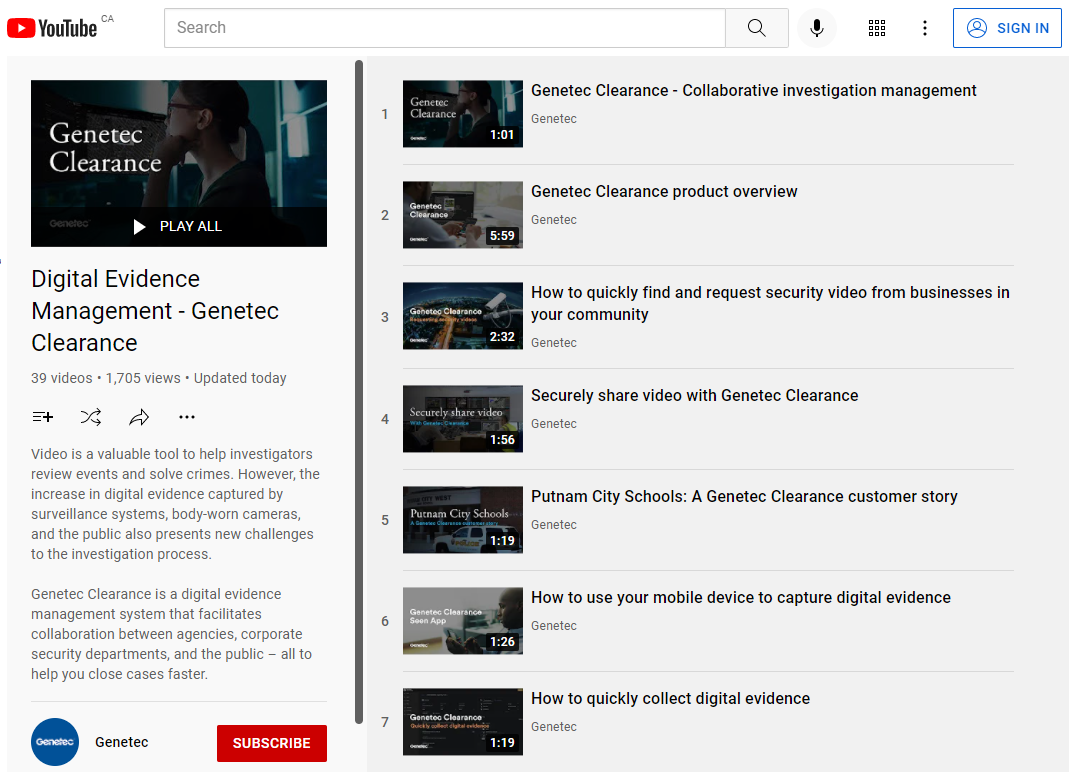Shuffle the playlist
The image size is (1069, 772).
point(91,417)
